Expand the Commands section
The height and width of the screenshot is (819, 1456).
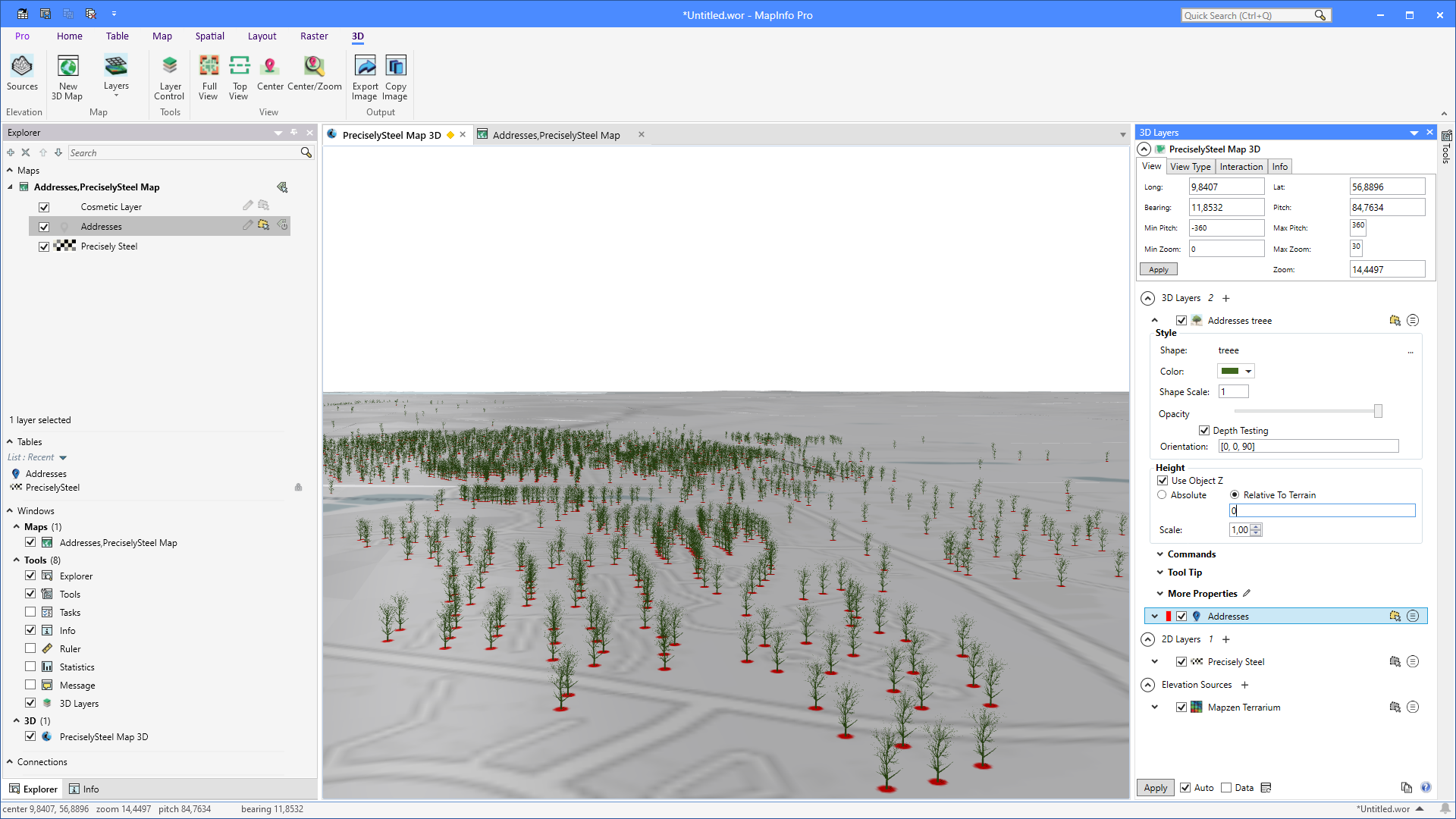pyautogui.click(x=1191, y=554)
